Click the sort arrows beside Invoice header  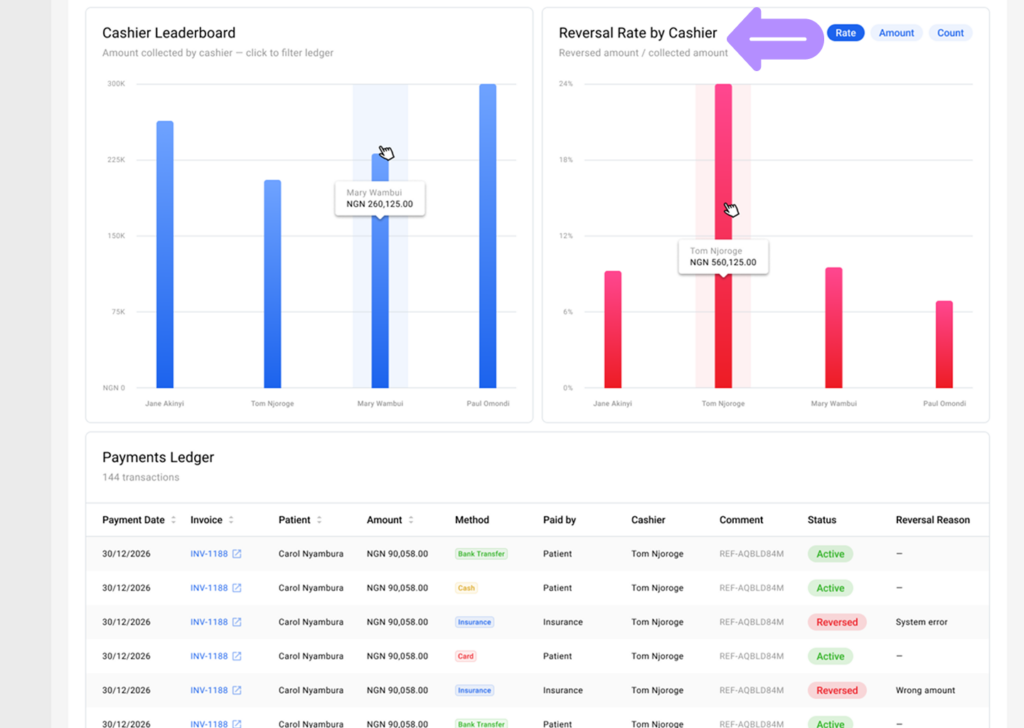coord(231,520)
